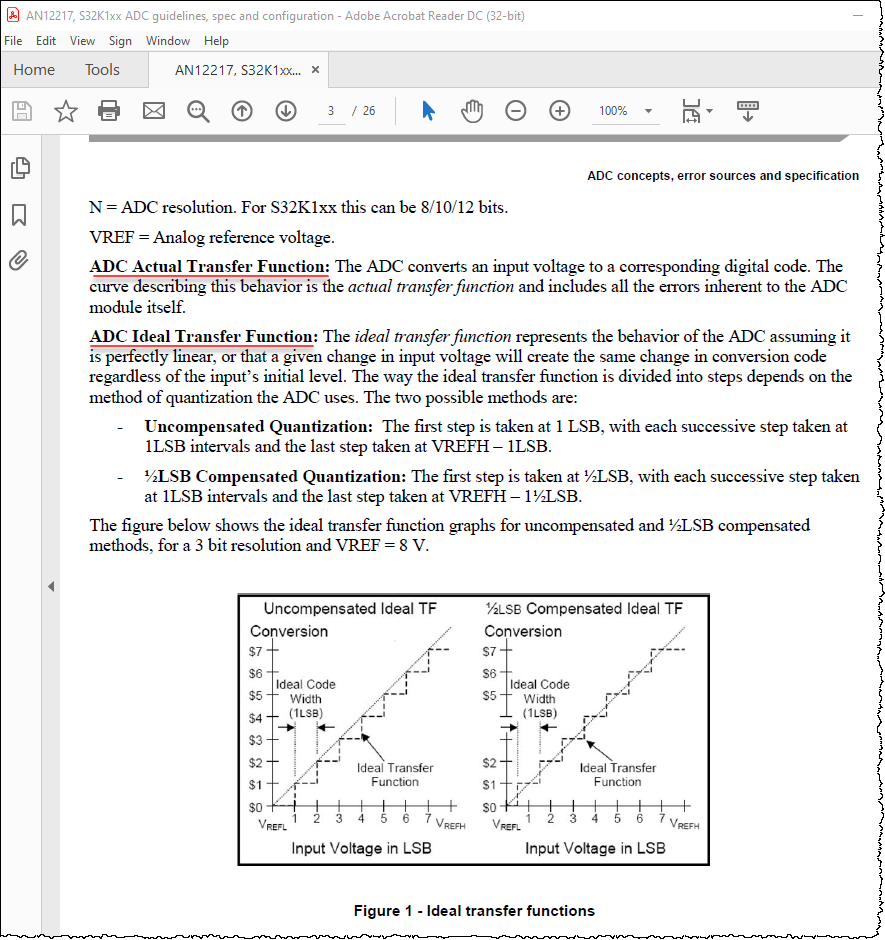This screenshot has width=885, height=940.
Task: Open the Find text magnifier tool
Action: (198, 112)
